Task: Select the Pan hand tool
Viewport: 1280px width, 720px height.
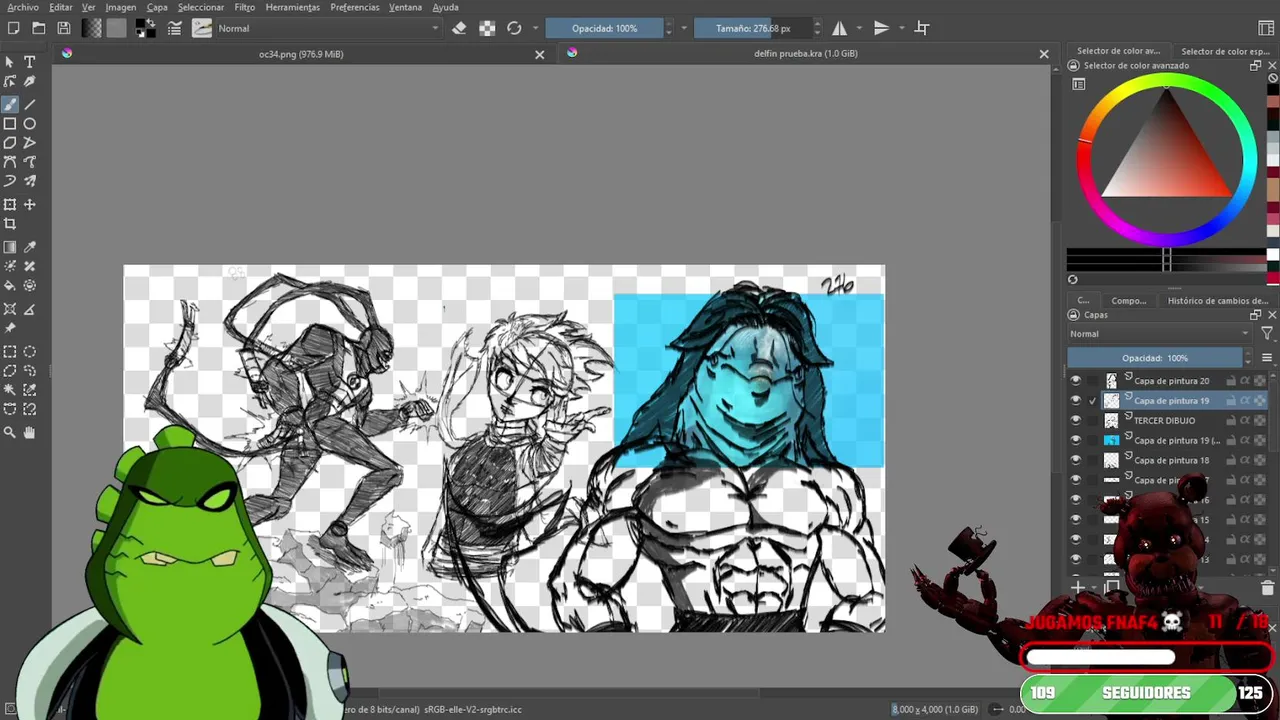Action: [29, 432]
